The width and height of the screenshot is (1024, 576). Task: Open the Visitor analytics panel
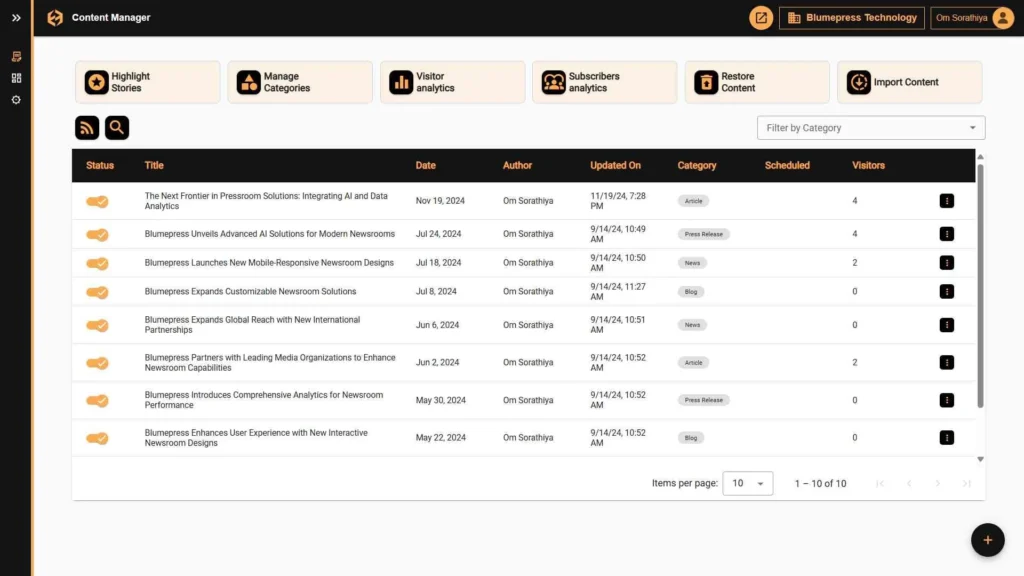click(452, 82)
